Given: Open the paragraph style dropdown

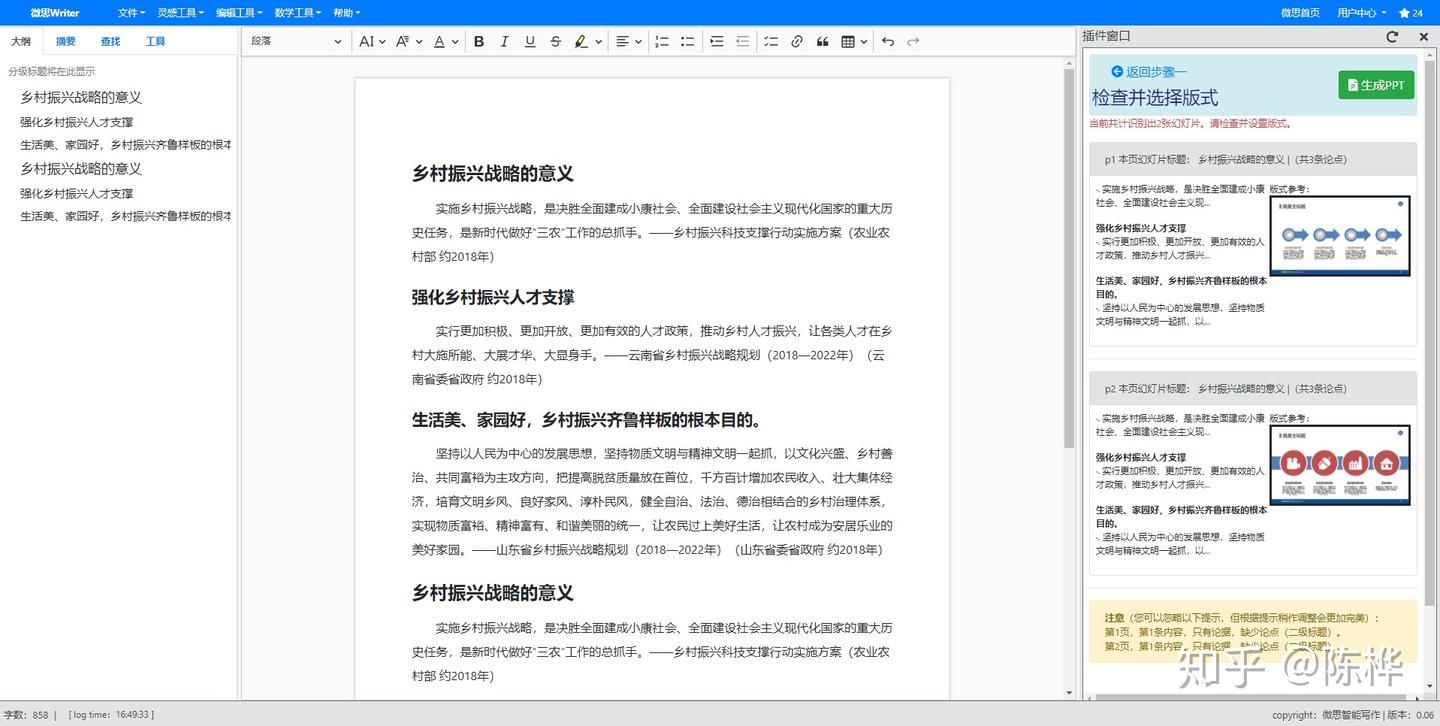Looking at the screenshot, I should [x=296, y=41].
